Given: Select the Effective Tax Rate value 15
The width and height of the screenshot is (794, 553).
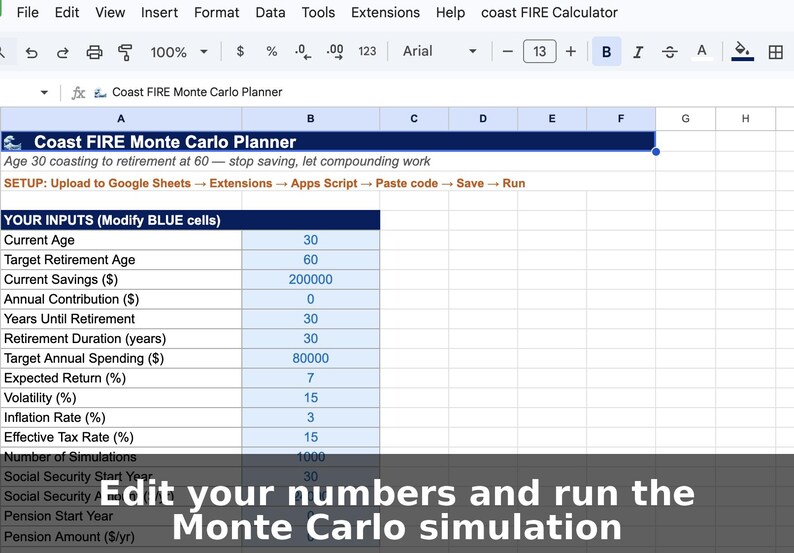Looking at the screenshot, I should (x=310, y=438).
